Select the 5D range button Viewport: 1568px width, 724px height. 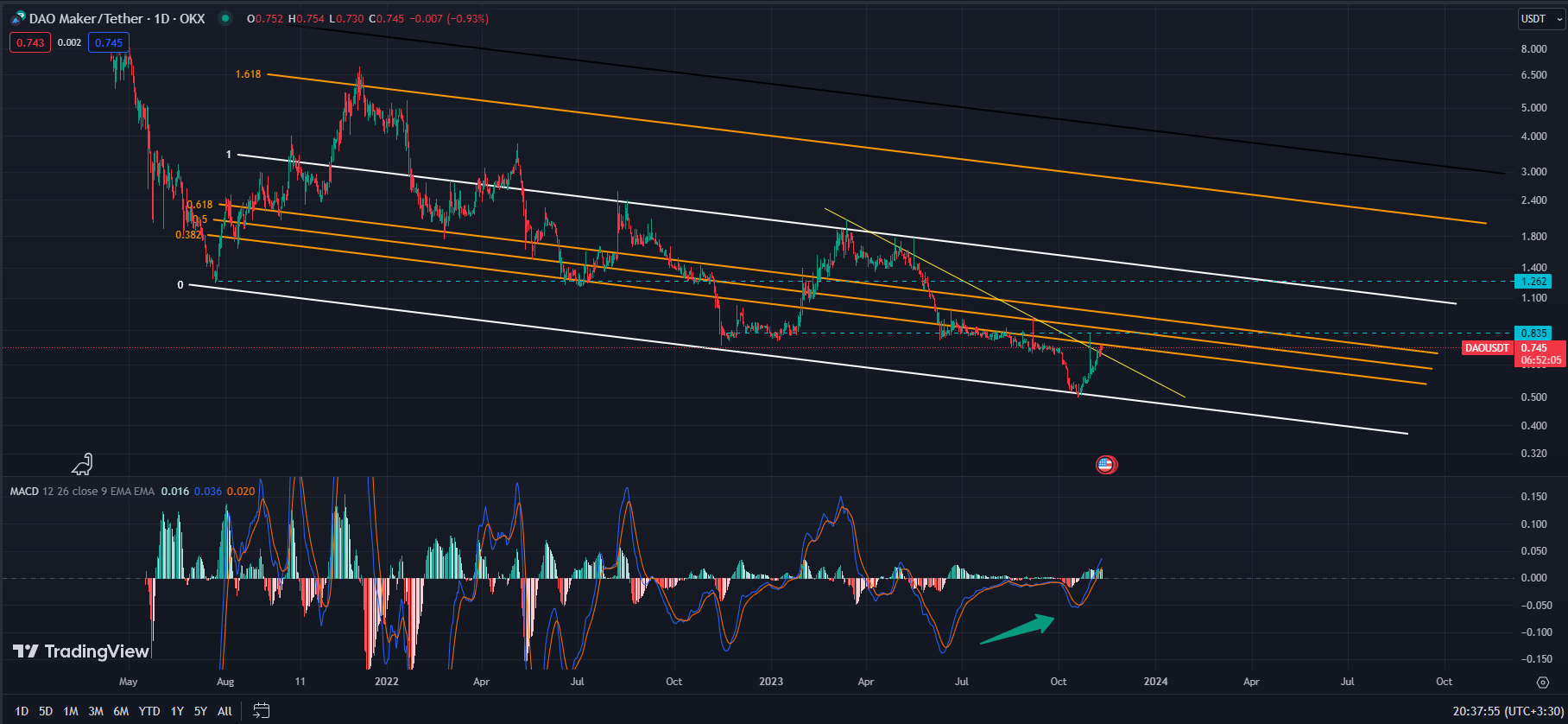pyautogui.click(x=46, y=711)
